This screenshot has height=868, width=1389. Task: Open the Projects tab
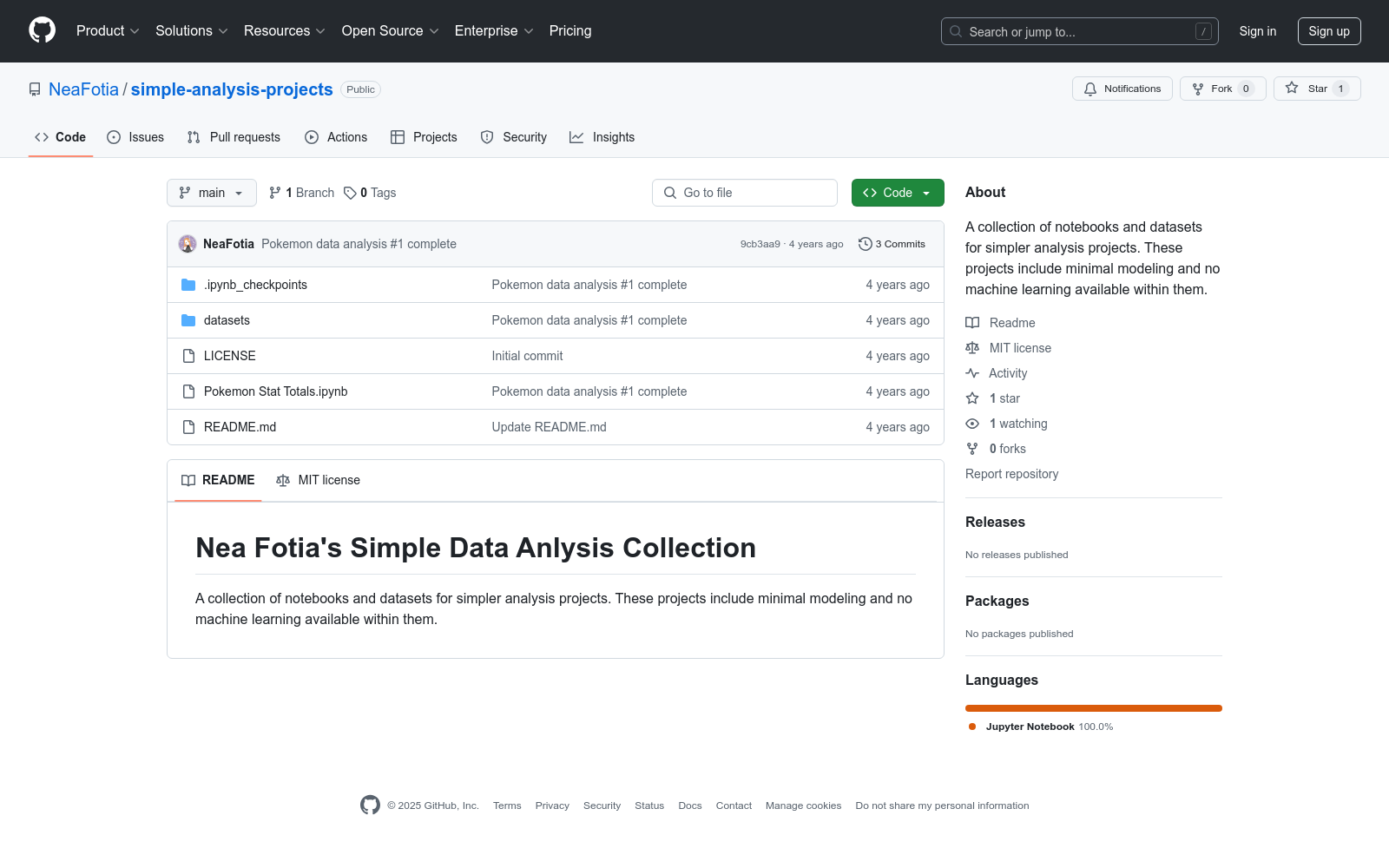click(424, 137)
